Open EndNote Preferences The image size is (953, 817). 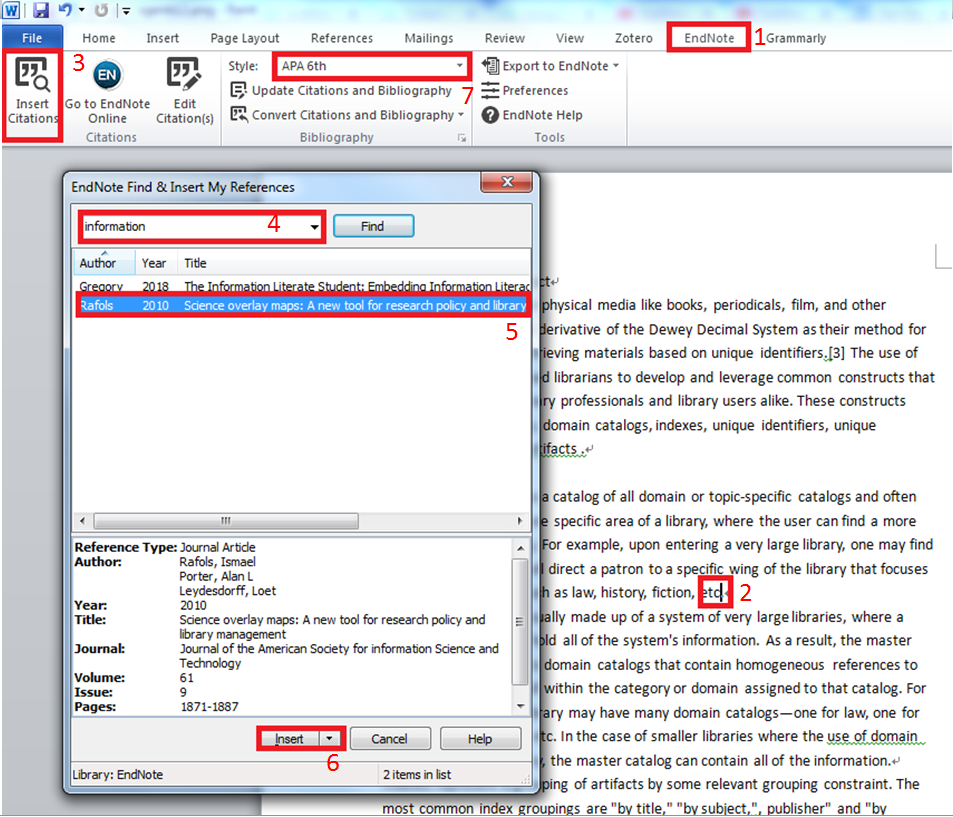point(525,91)
